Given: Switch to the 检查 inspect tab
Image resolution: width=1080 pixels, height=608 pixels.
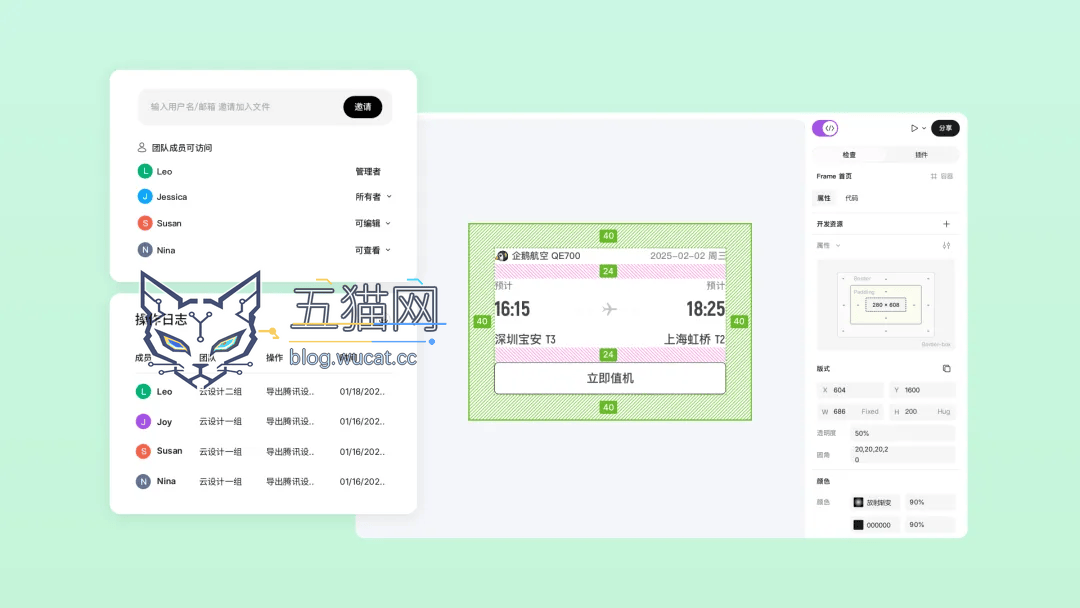Looking at the screenshot, I should pyautogui.click(x=849, y=155).
